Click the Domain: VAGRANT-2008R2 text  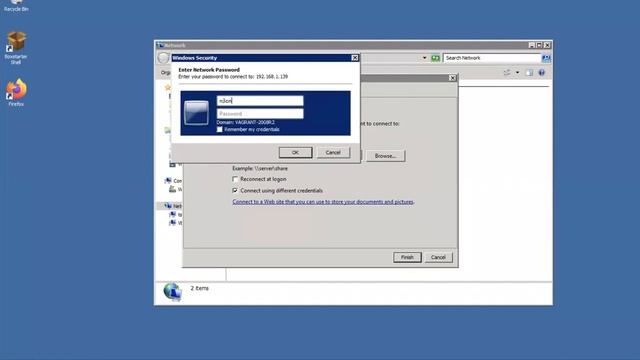(246, 122)
